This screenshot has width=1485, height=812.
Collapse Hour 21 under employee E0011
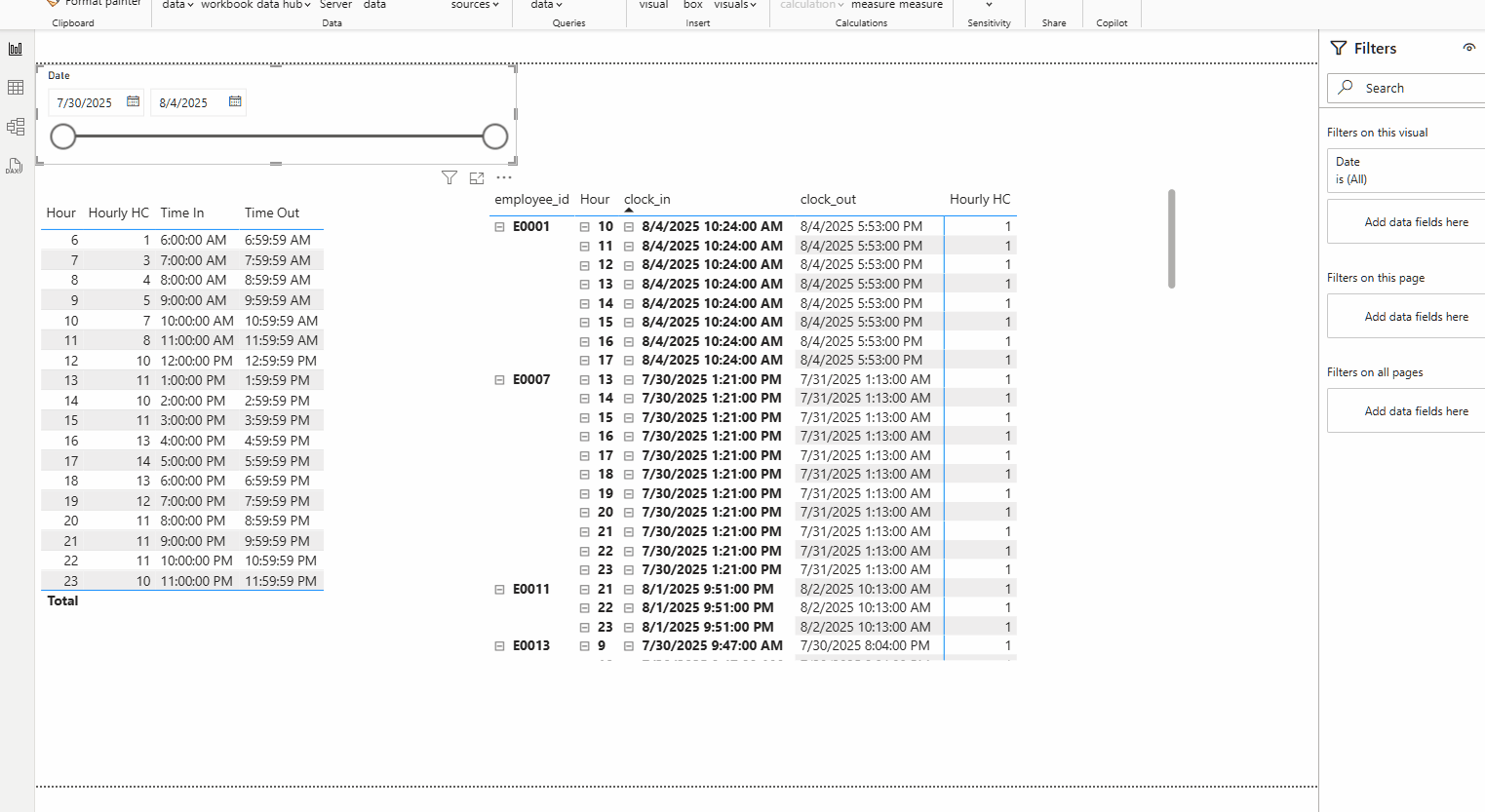pos(585,590)
